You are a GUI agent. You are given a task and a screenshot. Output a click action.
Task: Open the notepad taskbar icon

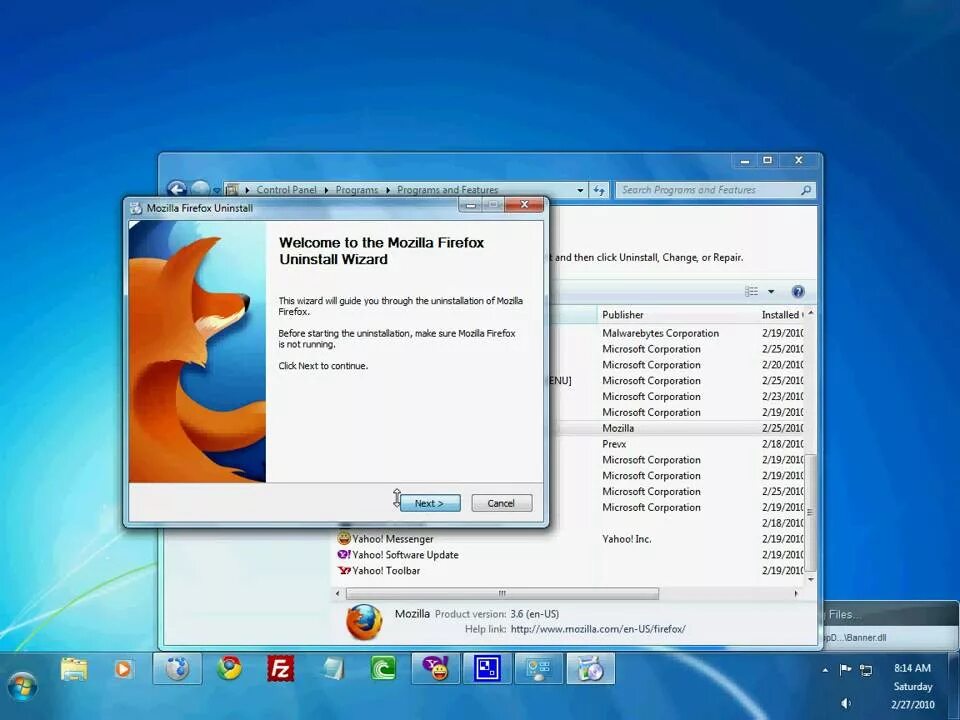click(x=332, y=669)
